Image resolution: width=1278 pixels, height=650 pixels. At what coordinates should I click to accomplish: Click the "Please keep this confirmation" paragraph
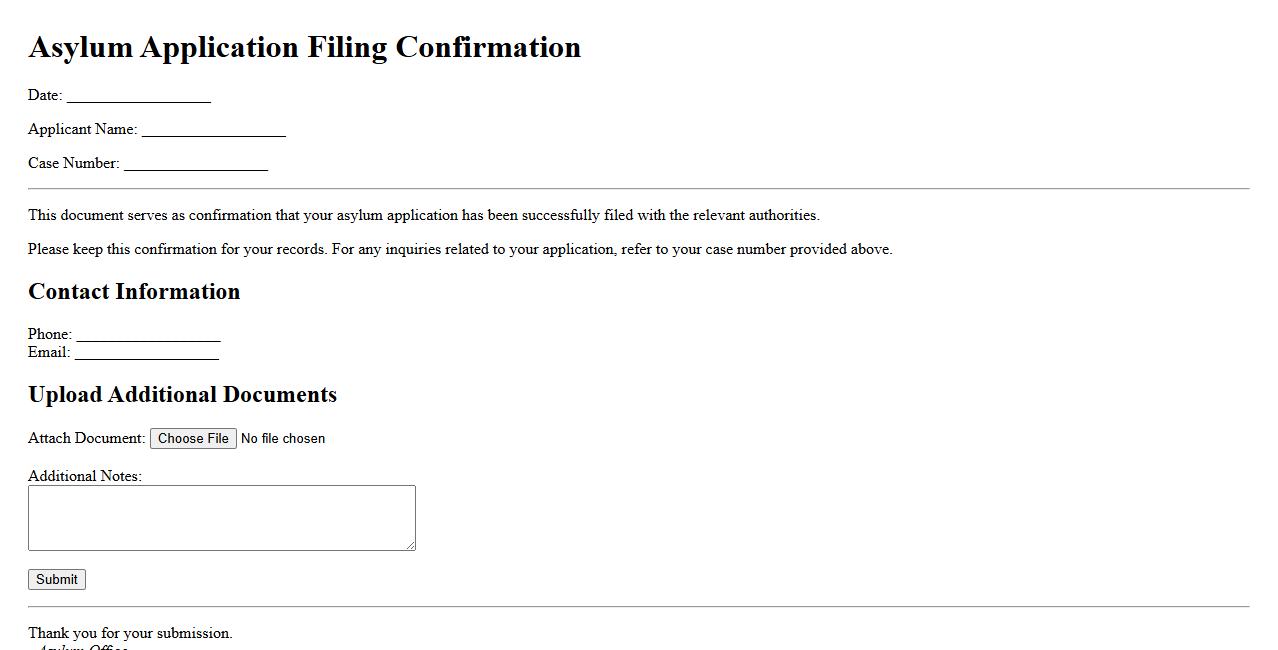pyautogui.click(x=460, y=249)
